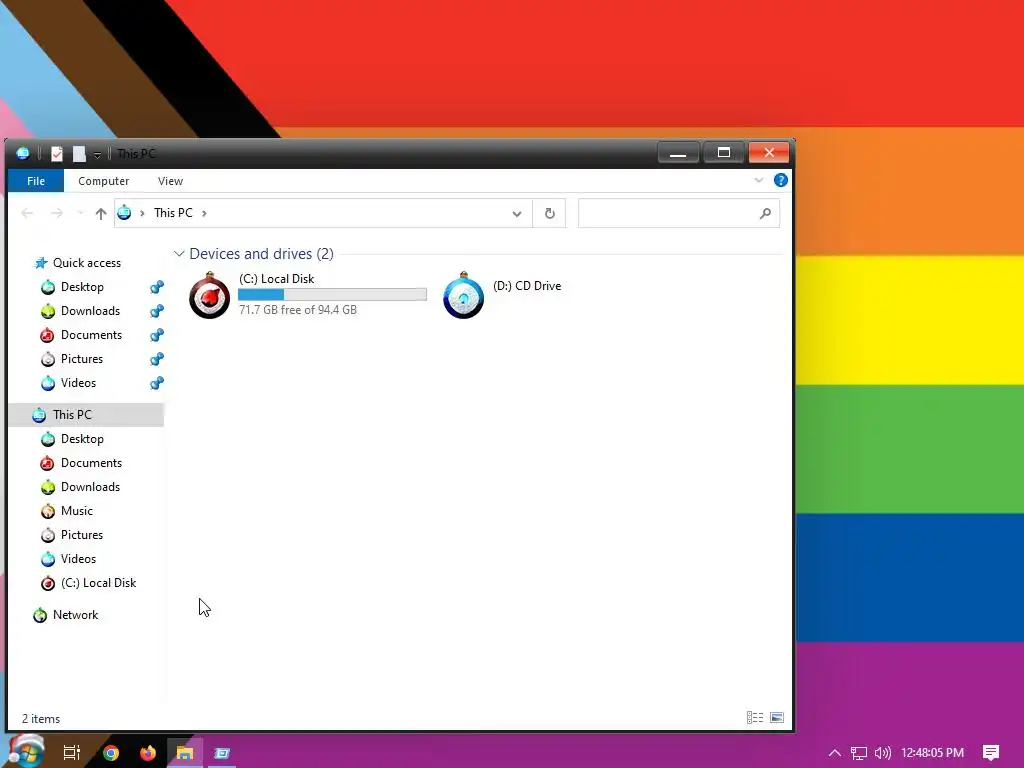This screenshot has height=768, width=1024.
Task: Open Documents under Quick access
Action: click(x=91, y=335)
